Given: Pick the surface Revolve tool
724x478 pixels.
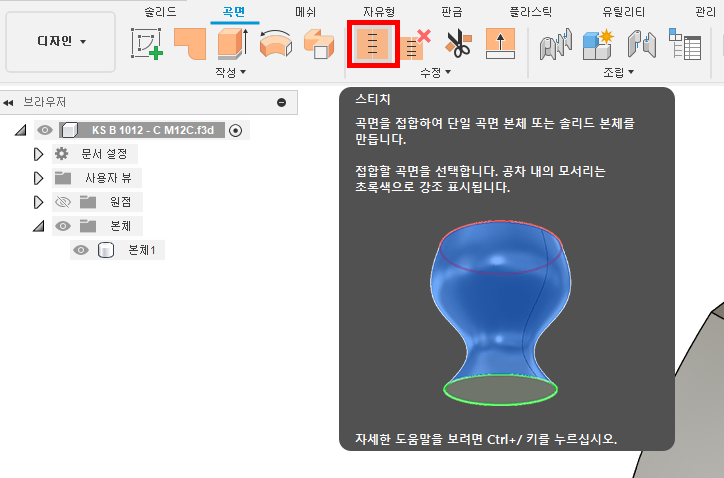Looking at the screenshot, I should click(276, 44).
